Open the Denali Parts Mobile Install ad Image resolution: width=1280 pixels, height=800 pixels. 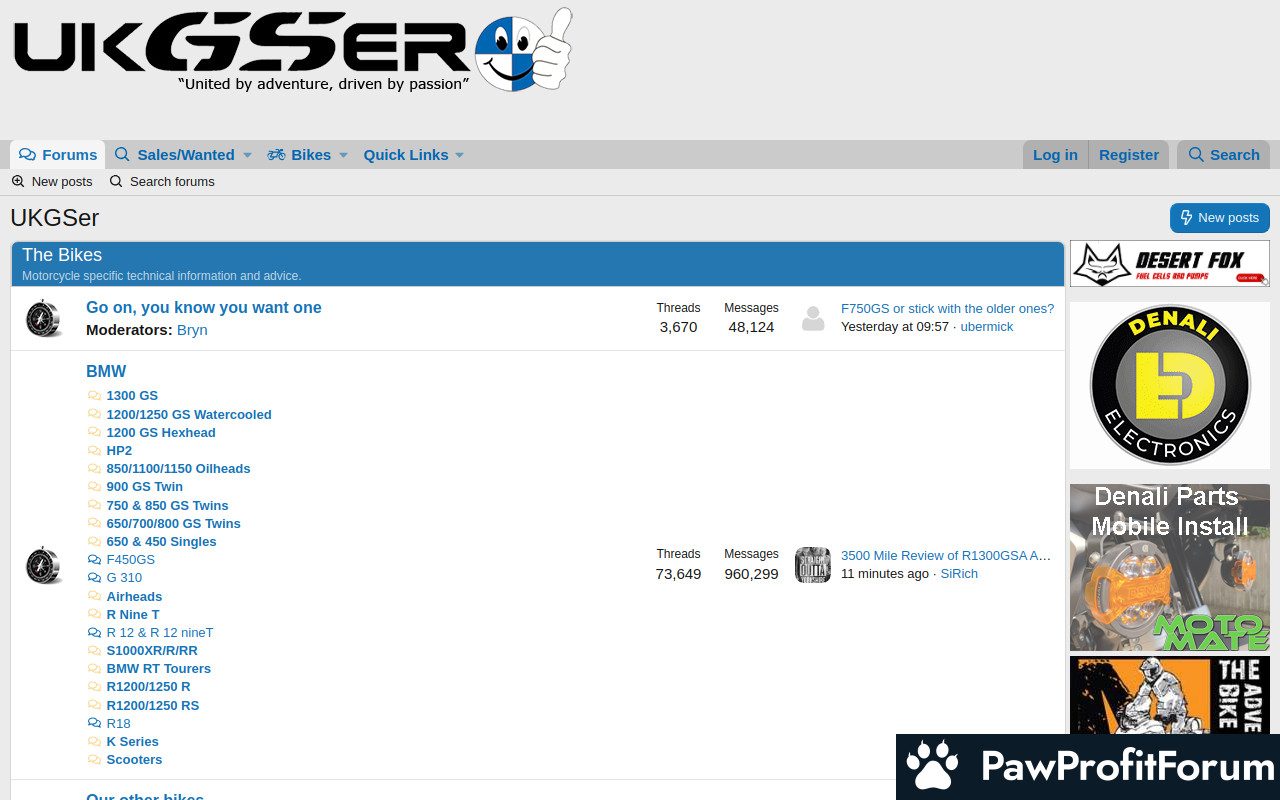tap(1170, 568)
